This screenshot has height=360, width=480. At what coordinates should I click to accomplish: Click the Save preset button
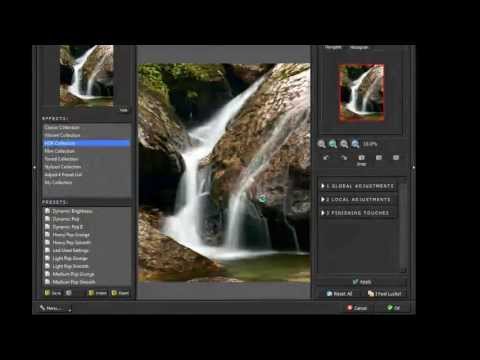tap(53, 293)
